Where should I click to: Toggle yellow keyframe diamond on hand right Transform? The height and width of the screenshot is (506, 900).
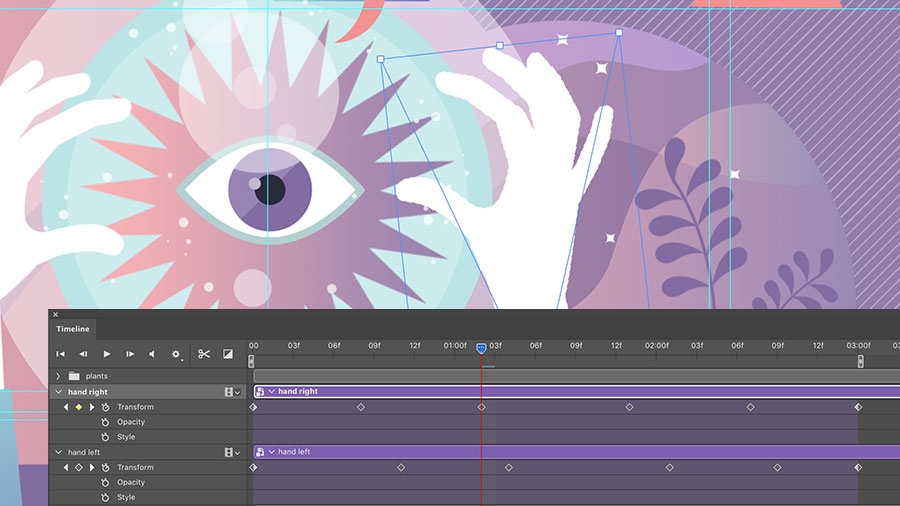pyautogui.click(x=79, y=407)
